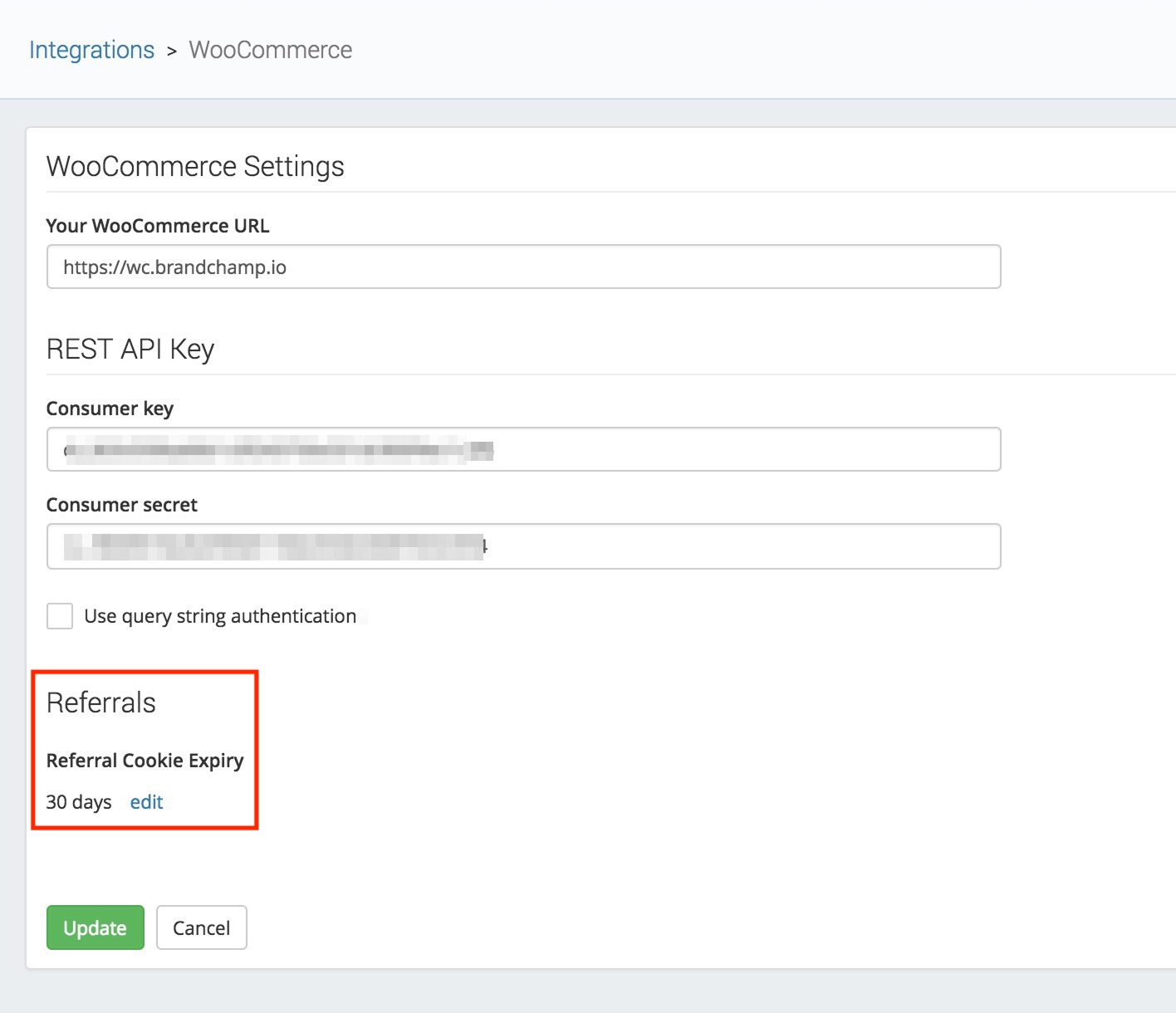Viewport: 1176px width, 1013px height.
Task: Click the green Update button
Action: [96, 927]
